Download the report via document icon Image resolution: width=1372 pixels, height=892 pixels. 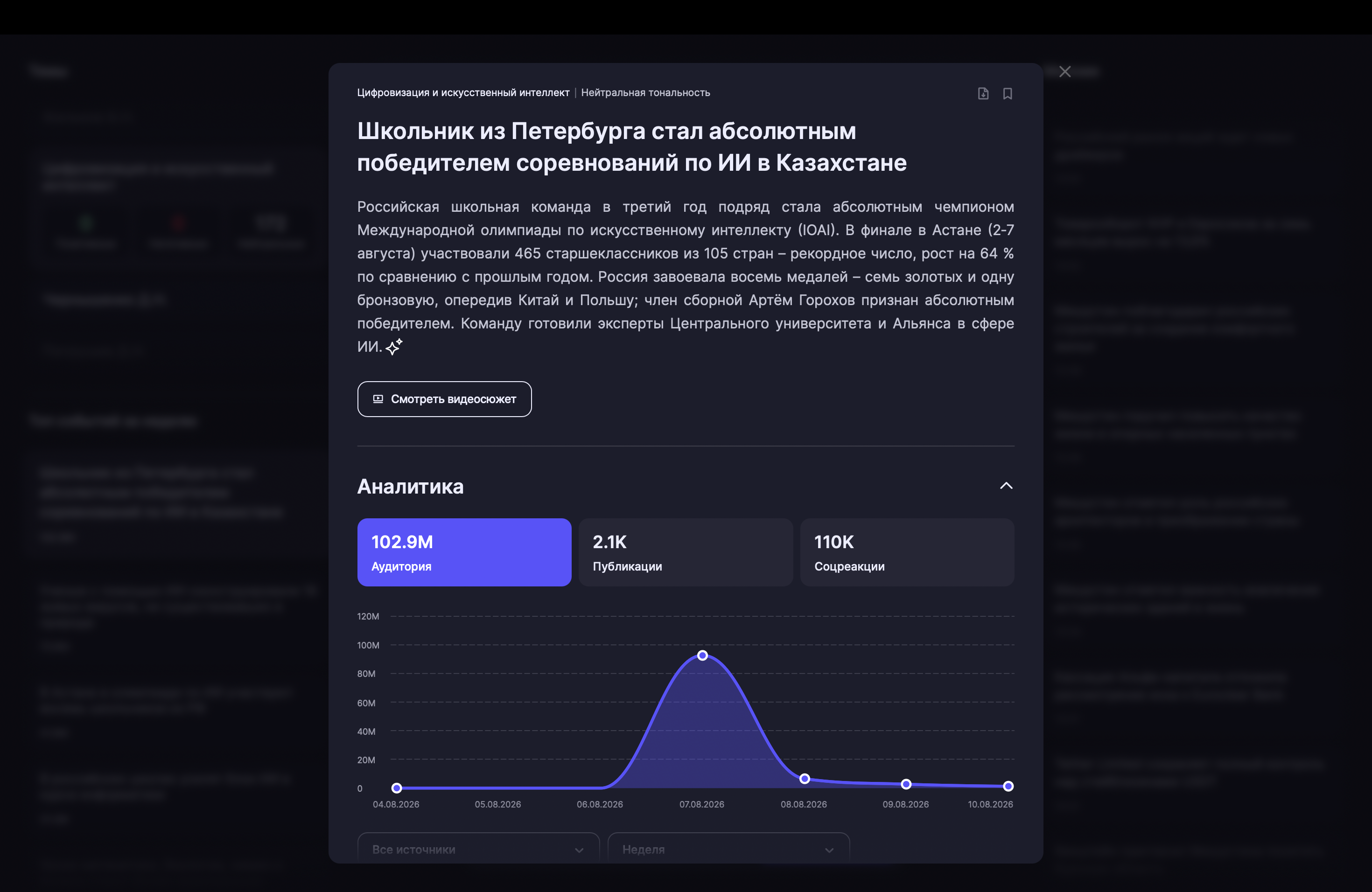click(983, 93)
